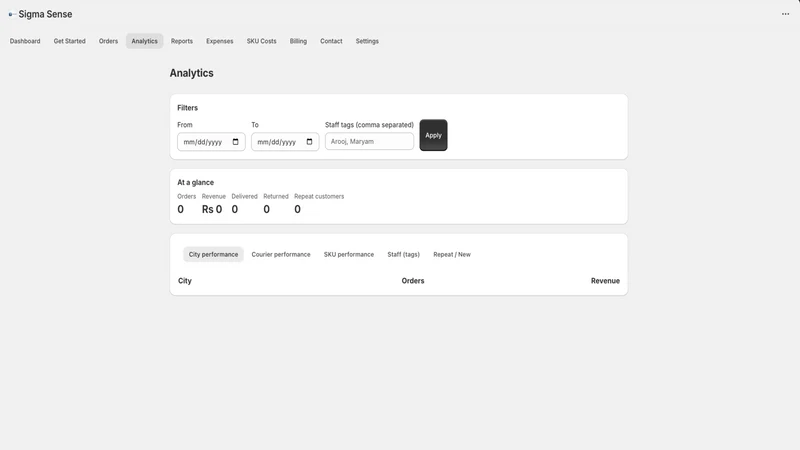View the SKU performance tab
The height and width of the screenshot is (450, 800).
tap(348, 254)
